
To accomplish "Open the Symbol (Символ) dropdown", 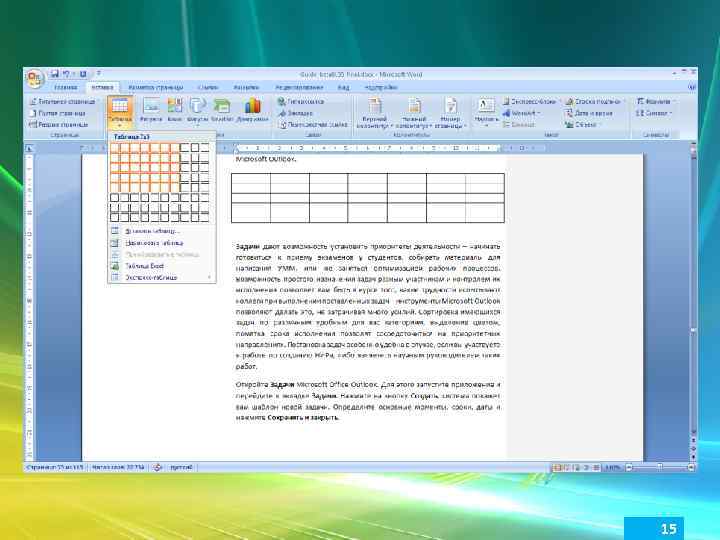I will pyautogui.click(x=653, y=113).
